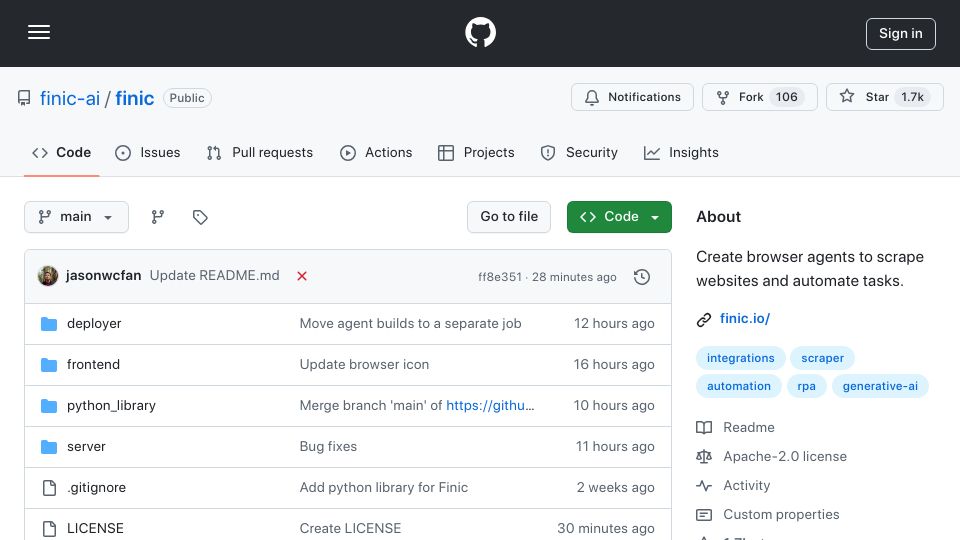Switch to the Issues tab
960x540 pixels.
tap(148, 152)
